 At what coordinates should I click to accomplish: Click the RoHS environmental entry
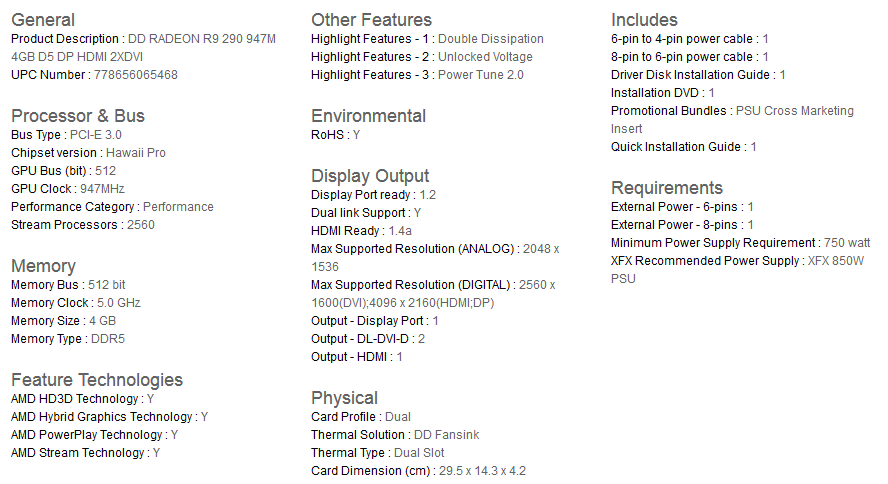coord(335,135)
